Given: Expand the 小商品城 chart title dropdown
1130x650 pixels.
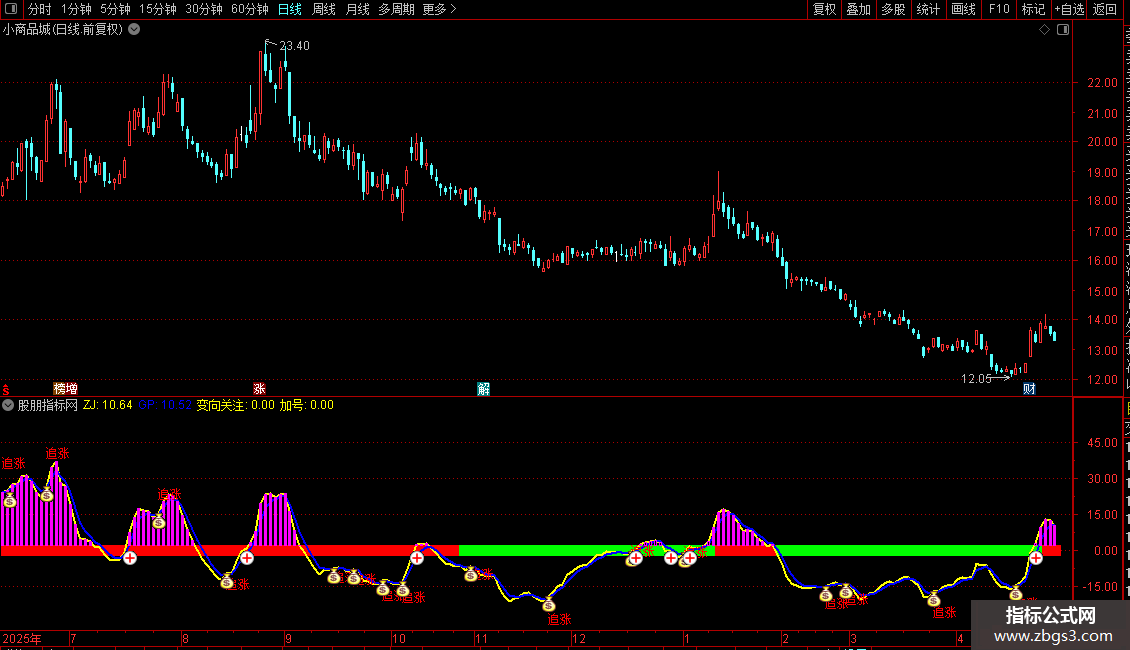Looking at the screenshot, I should pos(134,30).
